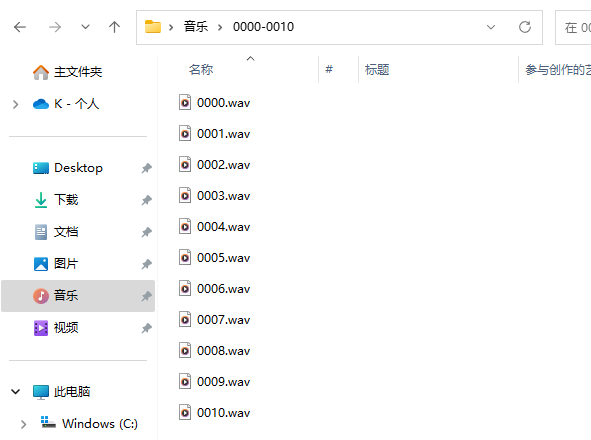
Task: Open 主文件夹 in the sidebar
Action: click(x=78, y=72)
